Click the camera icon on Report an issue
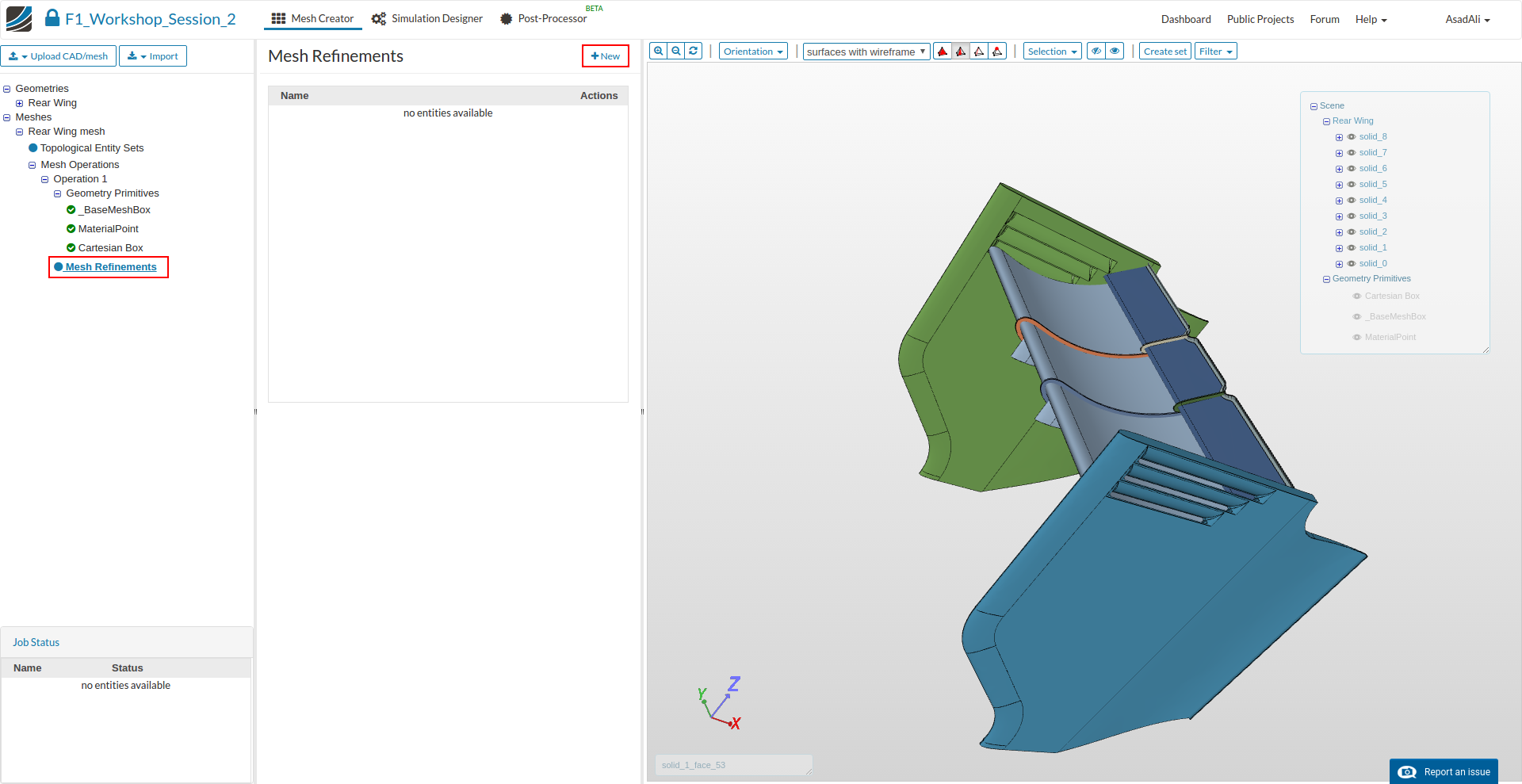The width and height of the screenshot is (1522, 784). [x=1407, y=772]
